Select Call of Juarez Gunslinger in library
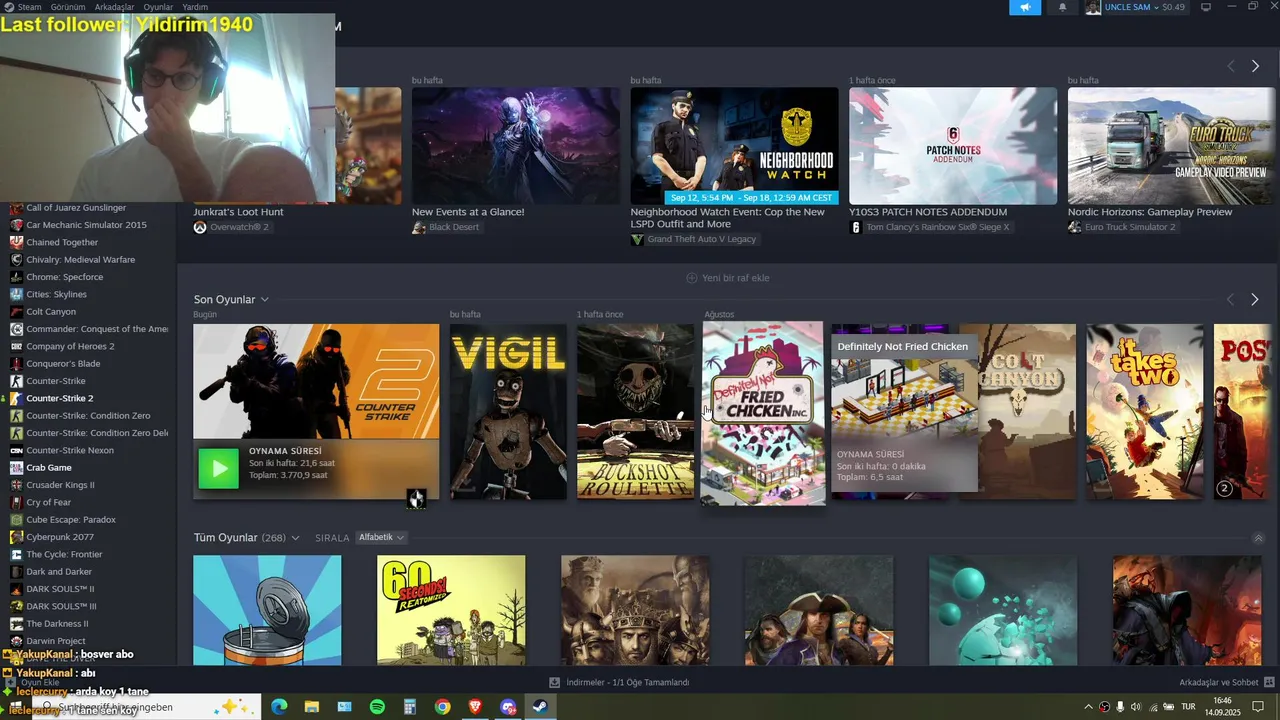This screenshot has width=1280, height=720. (76, 208)
